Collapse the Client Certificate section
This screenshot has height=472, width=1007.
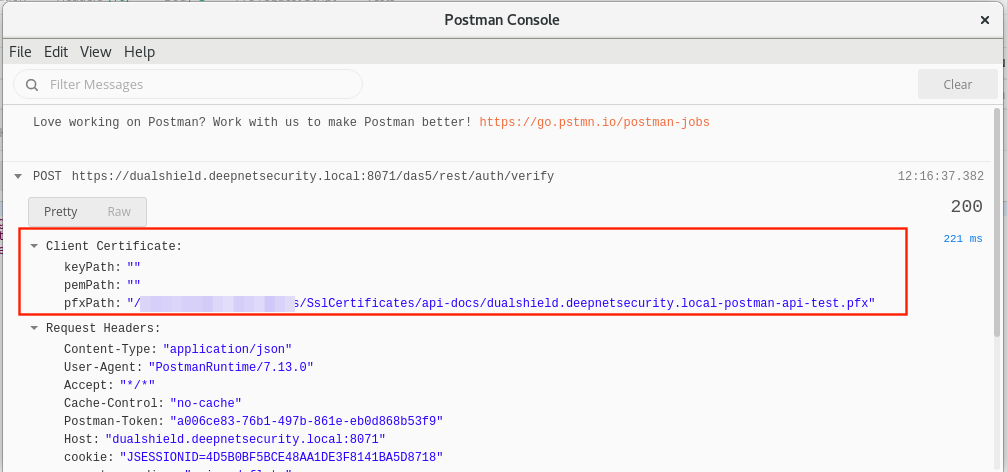(x=34, y=246)
